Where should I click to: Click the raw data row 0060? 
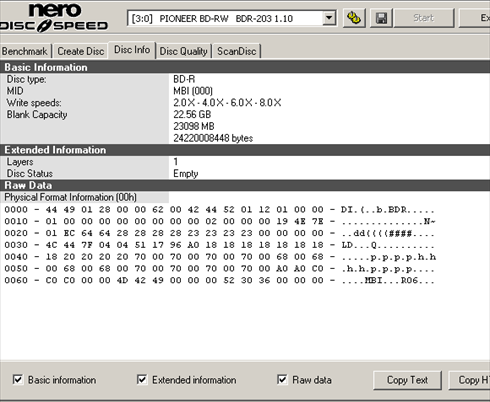219,280
